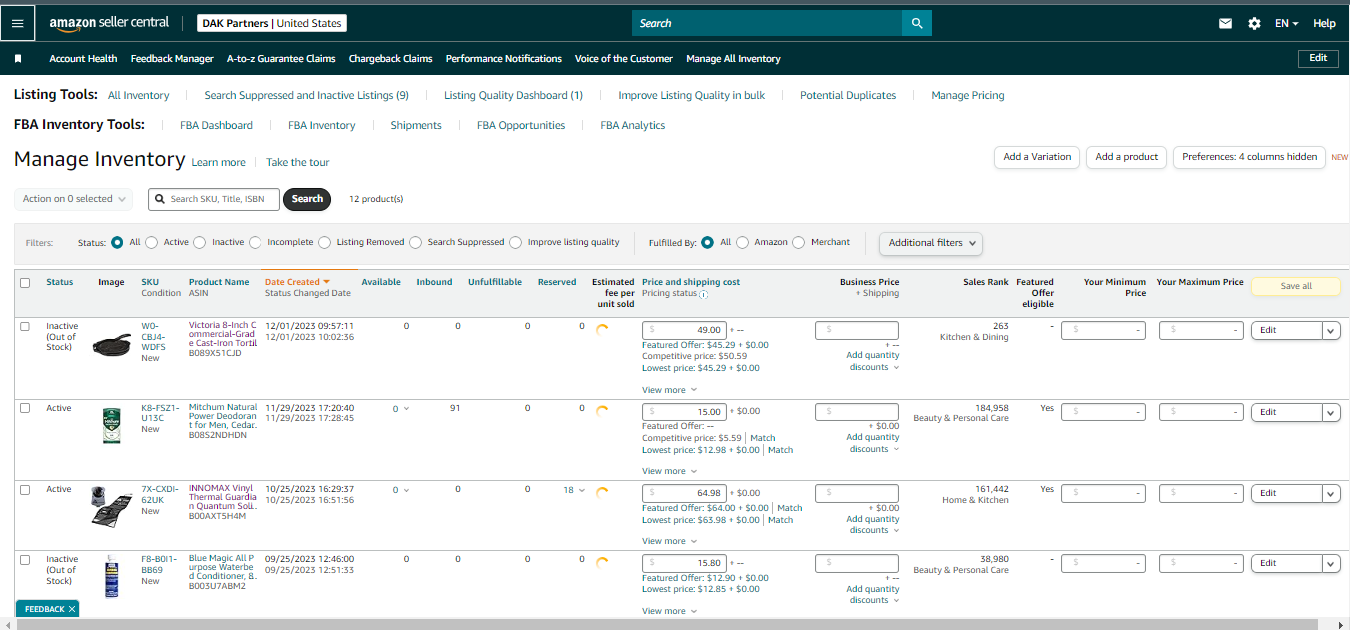Open Account Health menu item
This screenshot has width=1350, height=630.
coord(83,59)
